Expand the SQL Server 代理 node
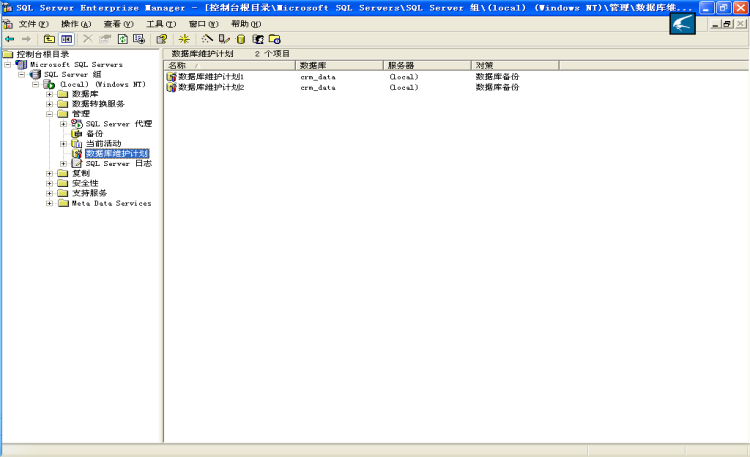This screenshot has width=750, height=457. 63,123
